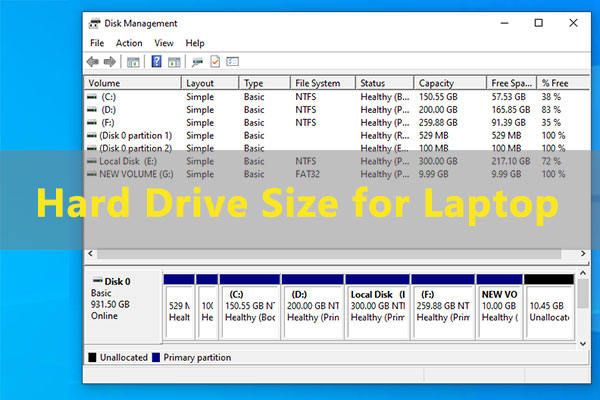The width and height of the screenshot is (600, 400).
Task: Click capacity value 259.88 GB
Action: [438, 122]
